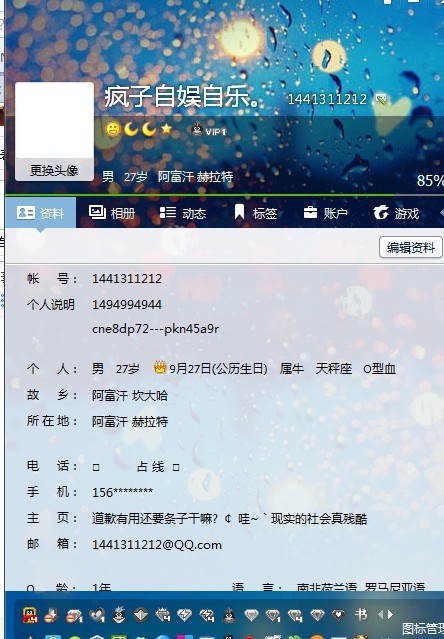This screenshot has width=444, height=639.
Task: Click the email 1441311212@QQ.com
Action: [x=157, y=545]
